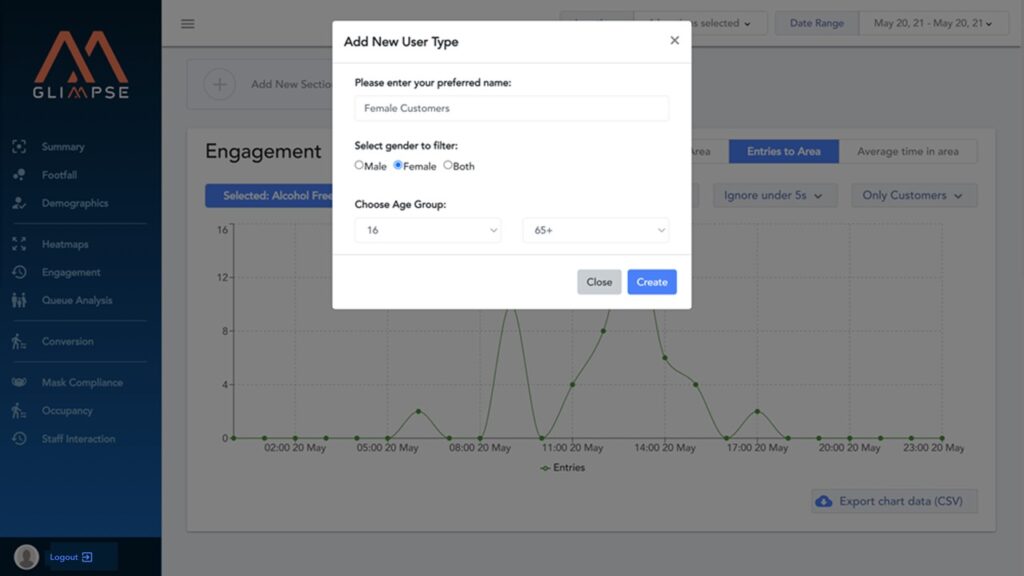Switch to Entries to Area tab

click(x=783, y=151)
